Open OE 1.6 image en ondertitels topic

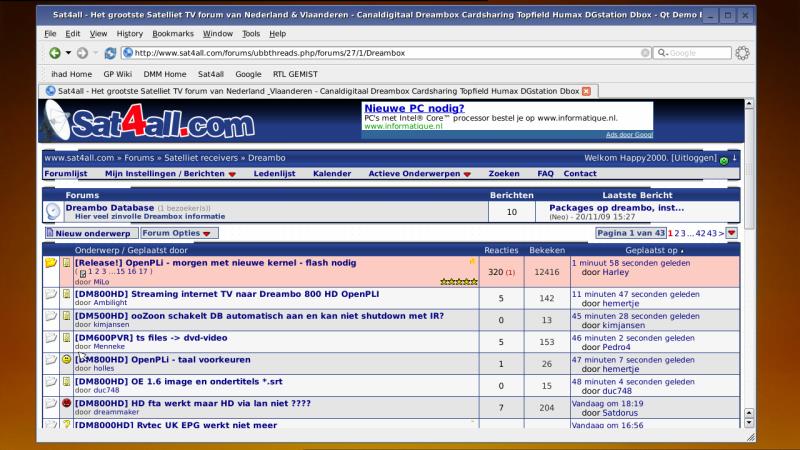[x=179, y=381]
